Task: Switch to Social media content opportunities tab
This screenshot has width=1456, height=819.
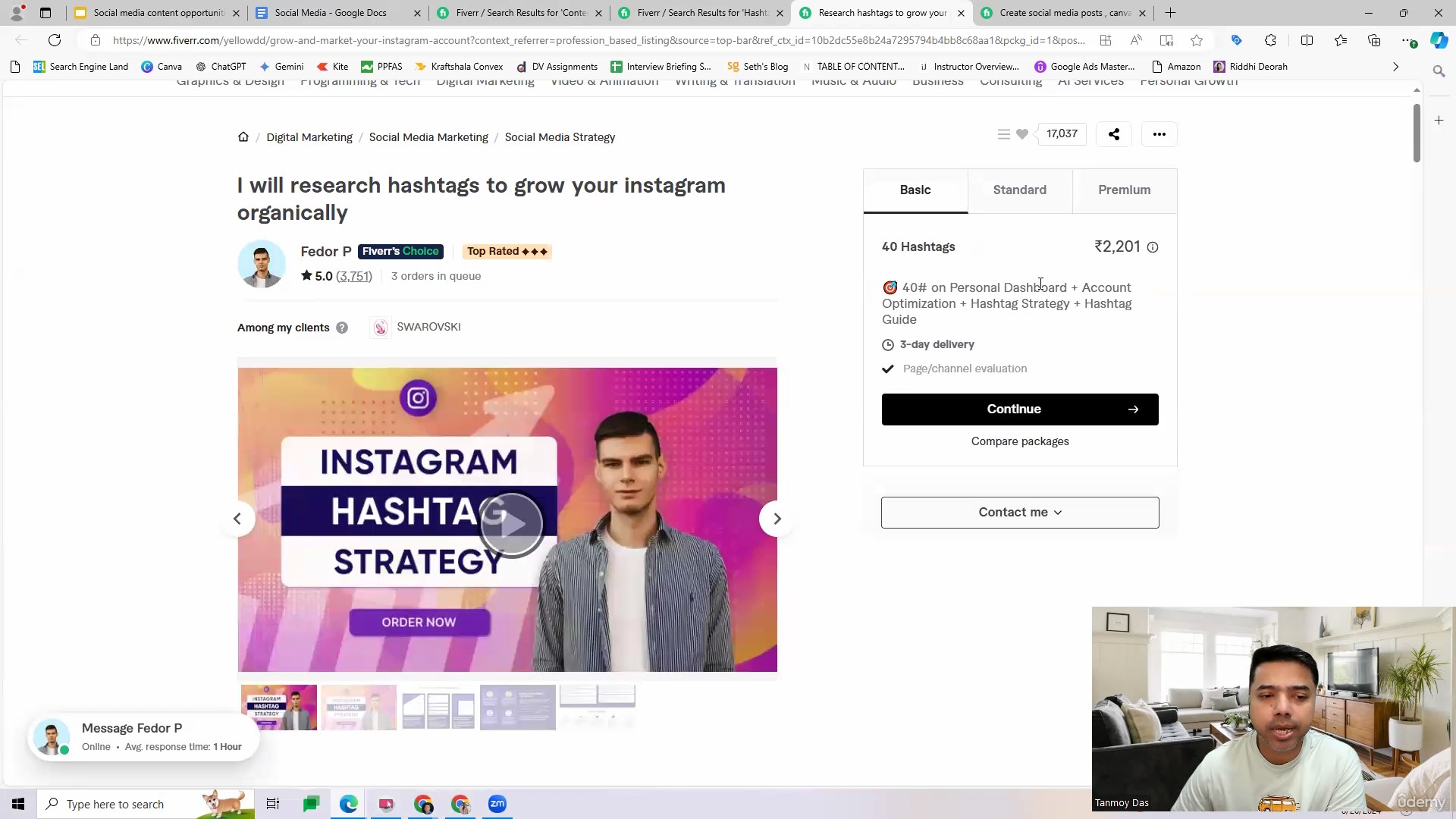Action: tap(158, 13)
